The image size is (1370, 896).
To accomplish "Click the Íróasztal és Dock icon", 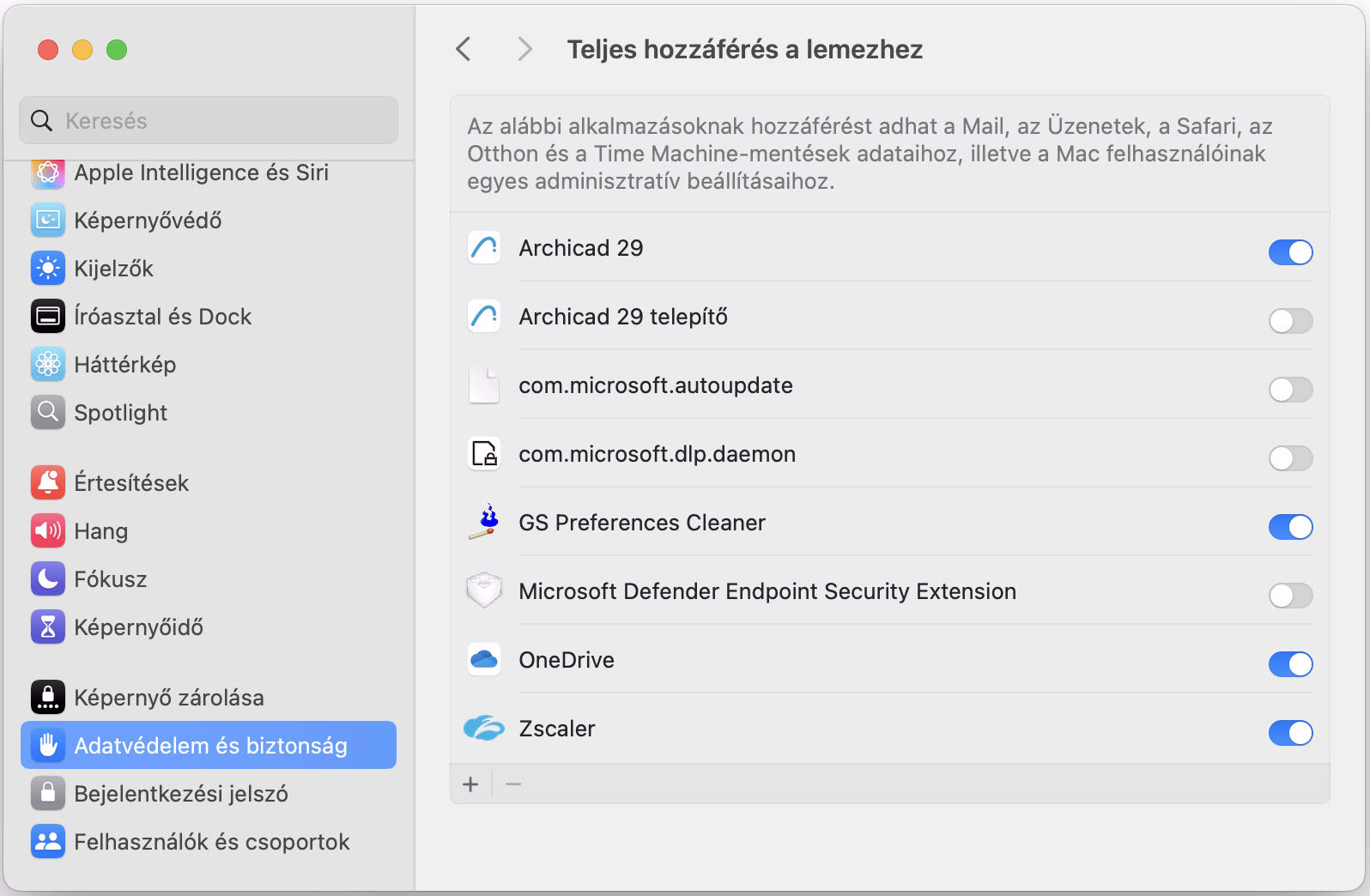I will pyautogui.click(x=48, y=317).
